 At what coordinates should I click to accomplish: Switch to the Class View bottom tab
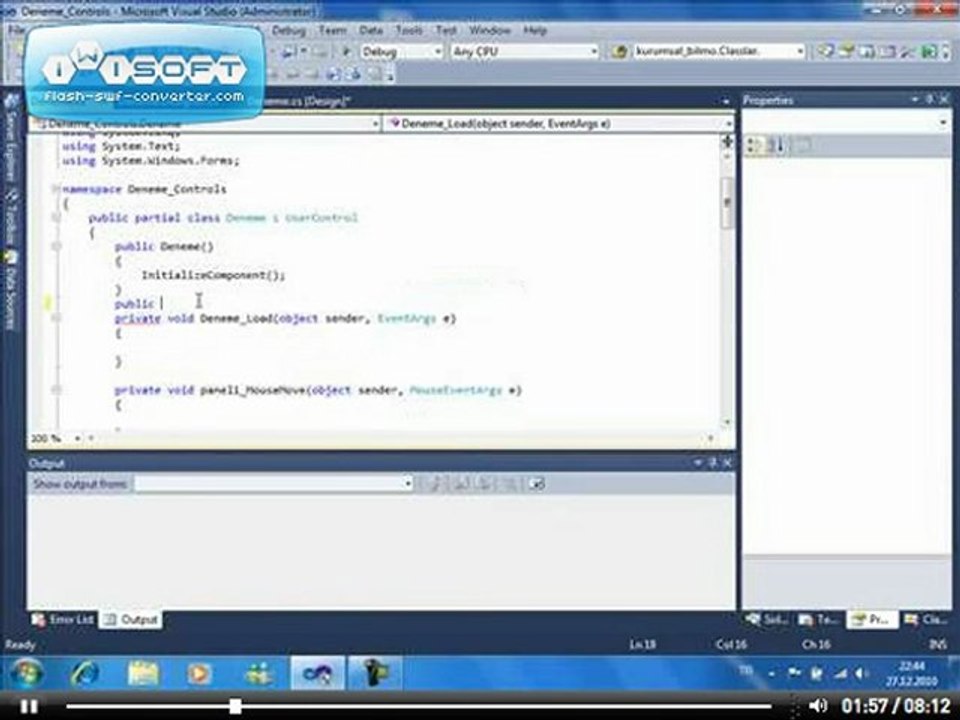click(926, 620)
